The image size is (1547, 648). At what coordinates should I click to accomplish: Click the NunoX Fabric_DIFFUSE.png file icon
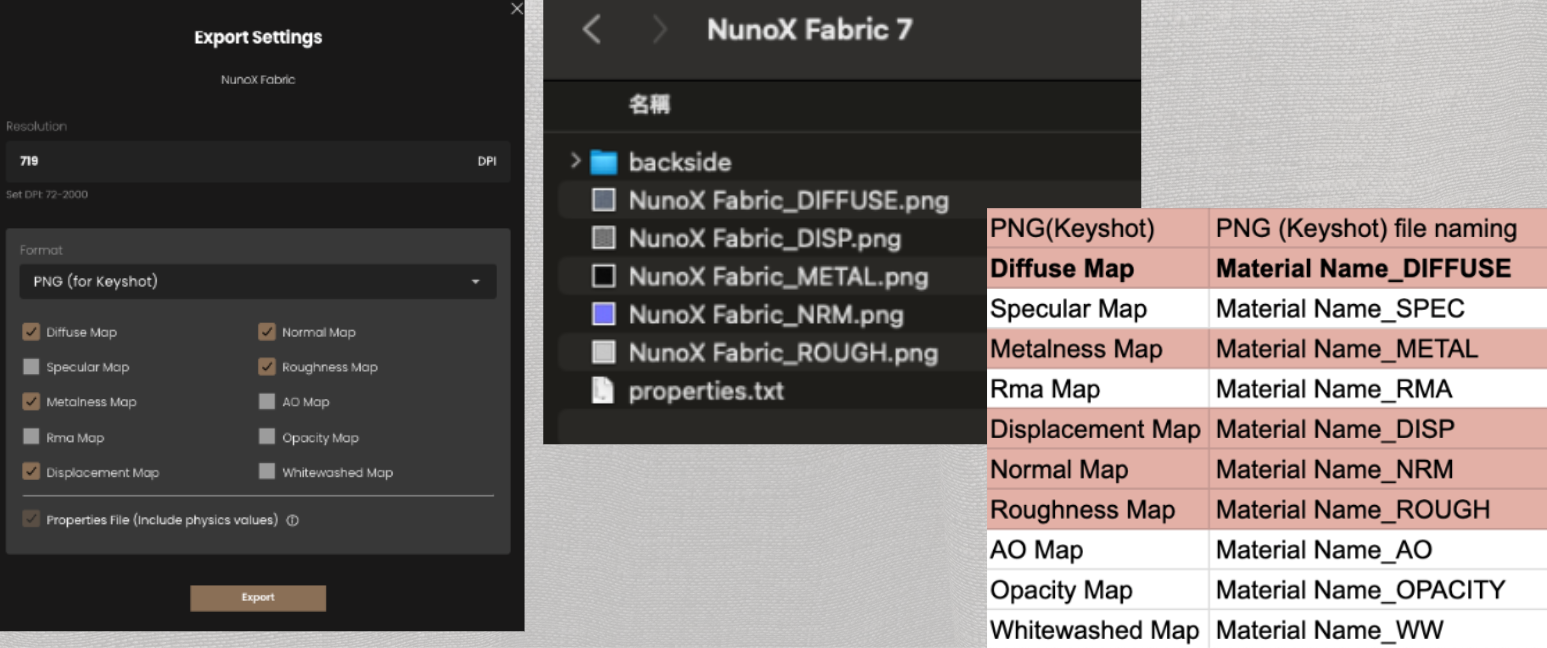[603, 200]
